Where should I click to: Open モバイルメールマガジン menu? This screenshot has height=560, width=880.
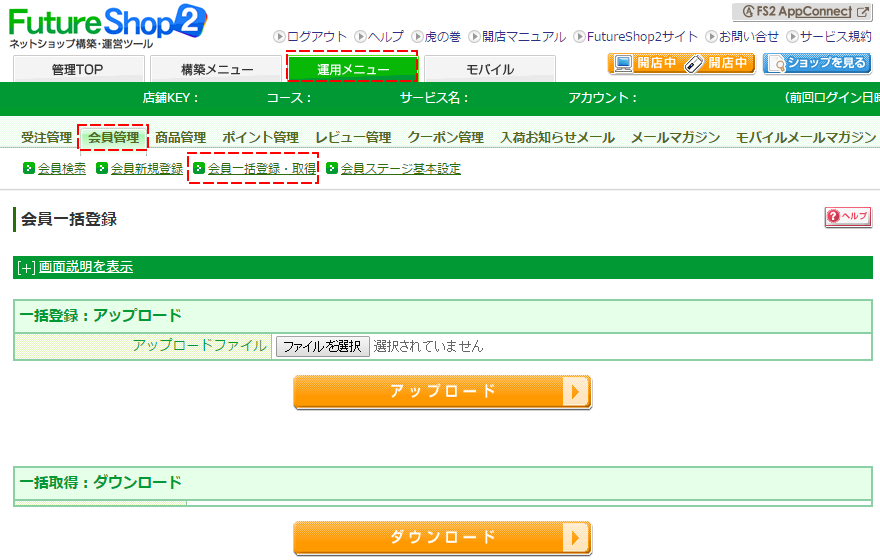pyautogui.click(x=806, y=137)
